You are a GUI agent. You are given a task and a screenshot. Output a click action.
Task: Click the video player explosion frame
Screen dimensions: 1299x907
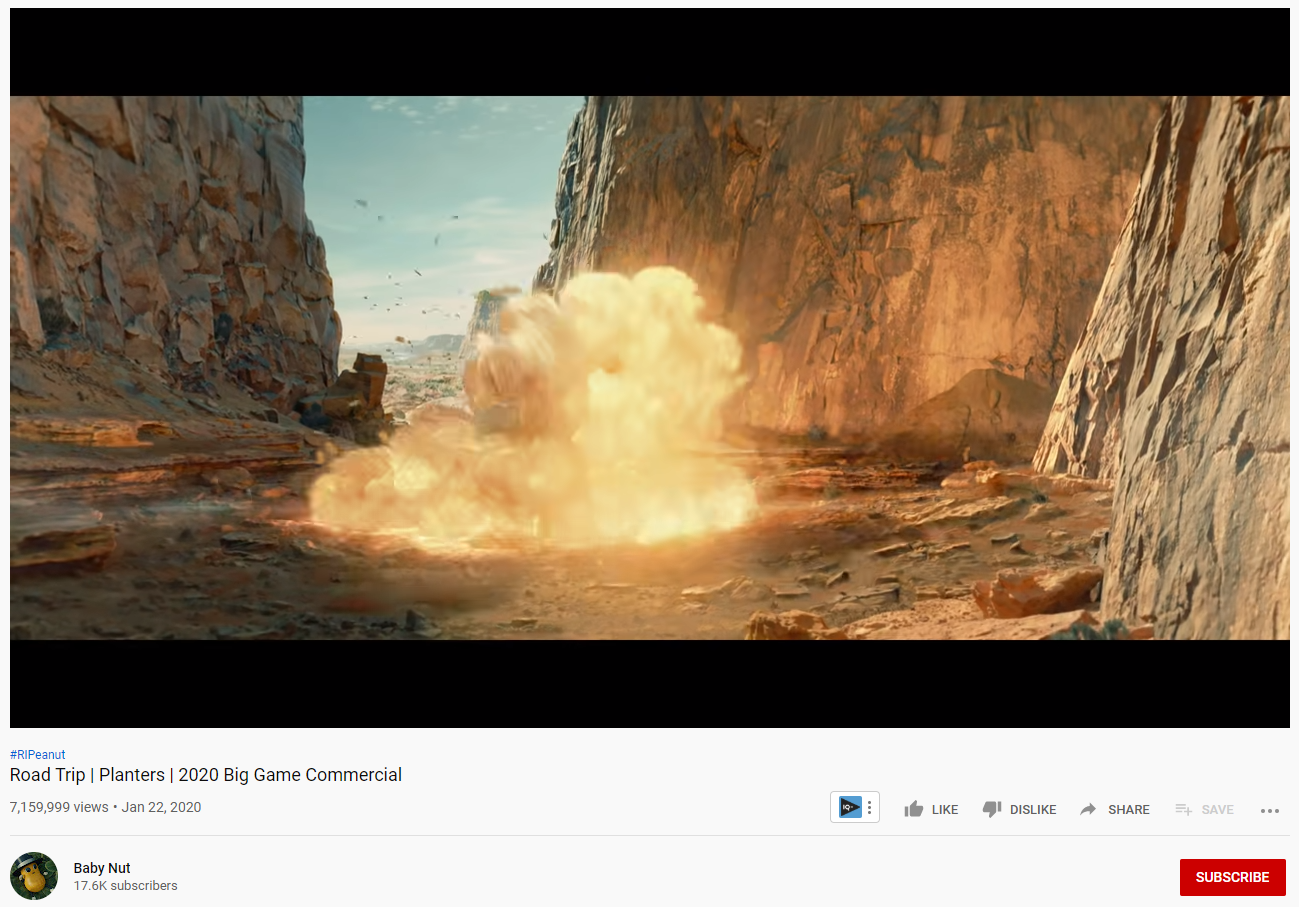coord(650,368)
